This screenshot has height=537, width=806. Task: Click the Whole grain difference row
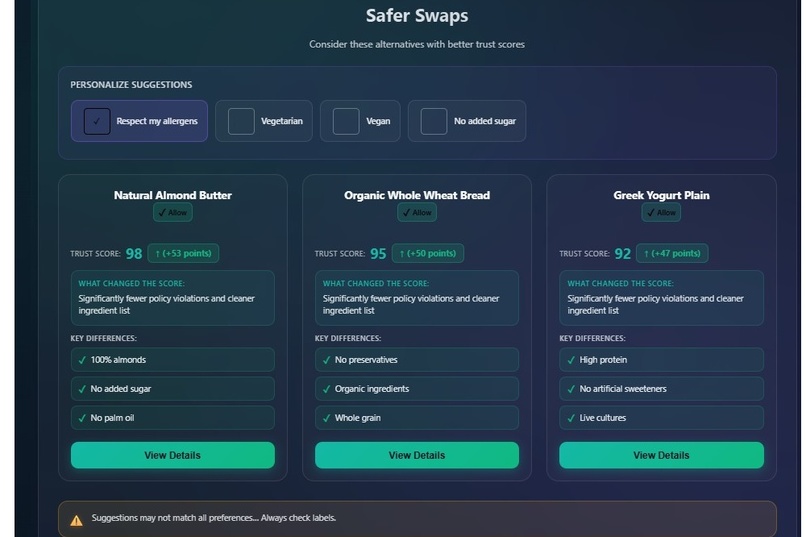click(x=417, y=418)
